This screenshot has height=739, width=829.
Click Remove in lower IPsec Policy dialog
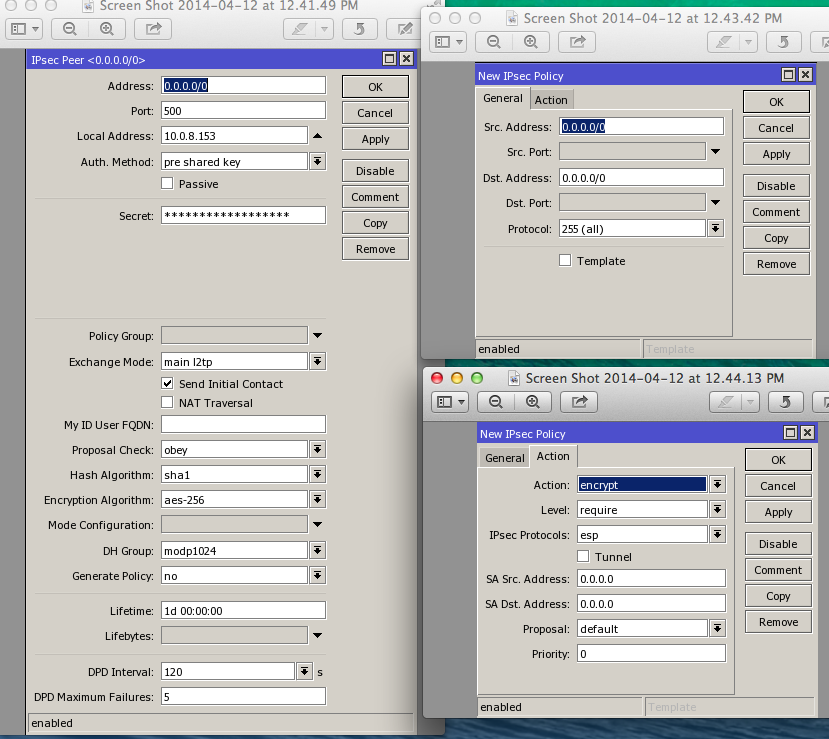(x=778, y=622)
